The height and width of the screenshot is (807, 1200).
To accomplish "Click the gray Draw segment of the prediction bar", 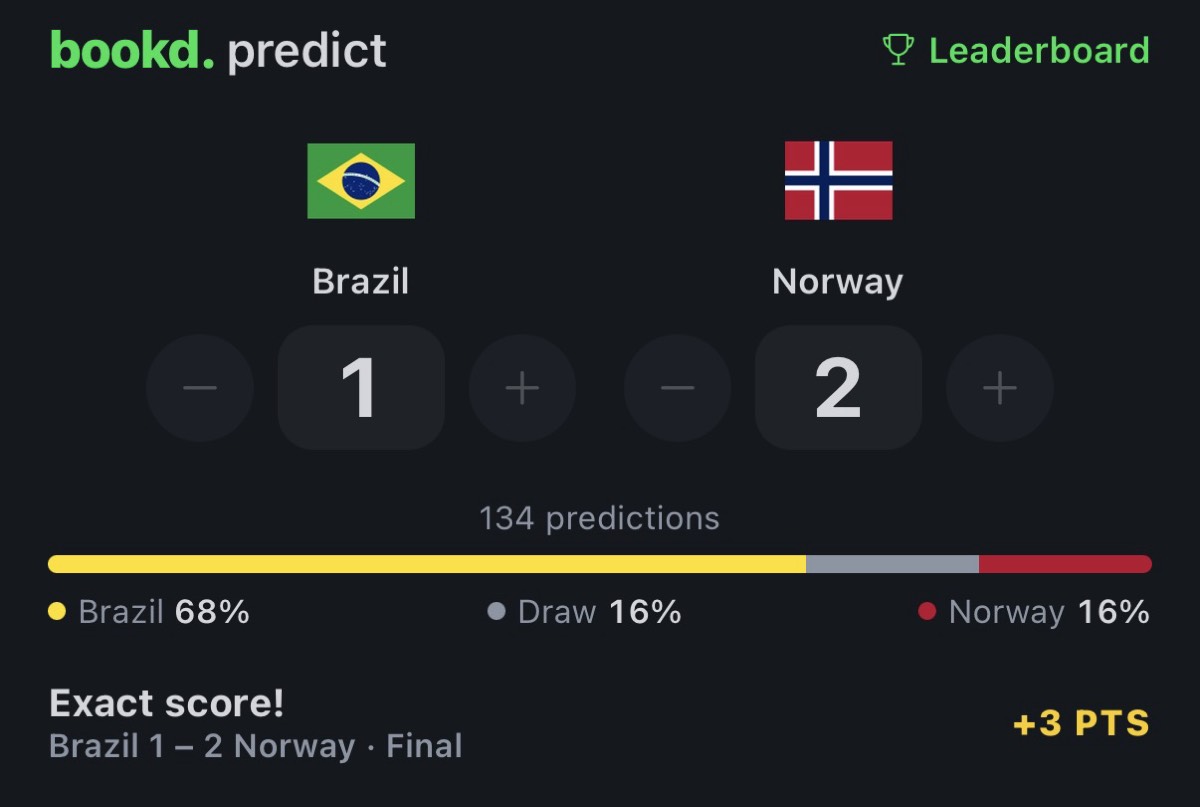I will [x=892, y=564].
